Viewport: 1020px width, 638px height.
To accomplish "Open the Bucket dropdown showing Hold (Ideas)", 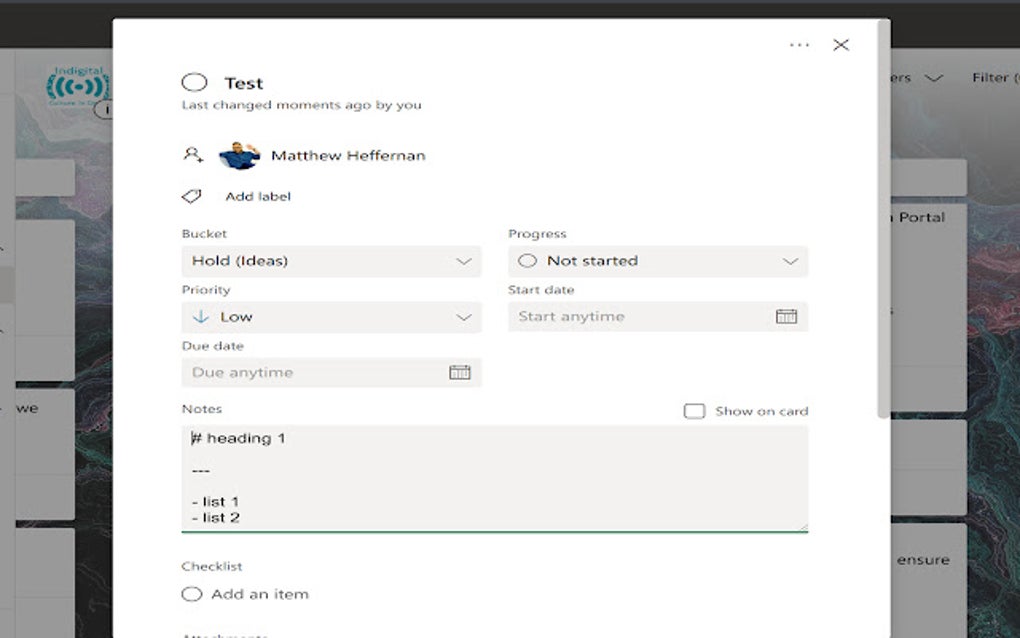I will pyautogui.click(x=331, y=261).
